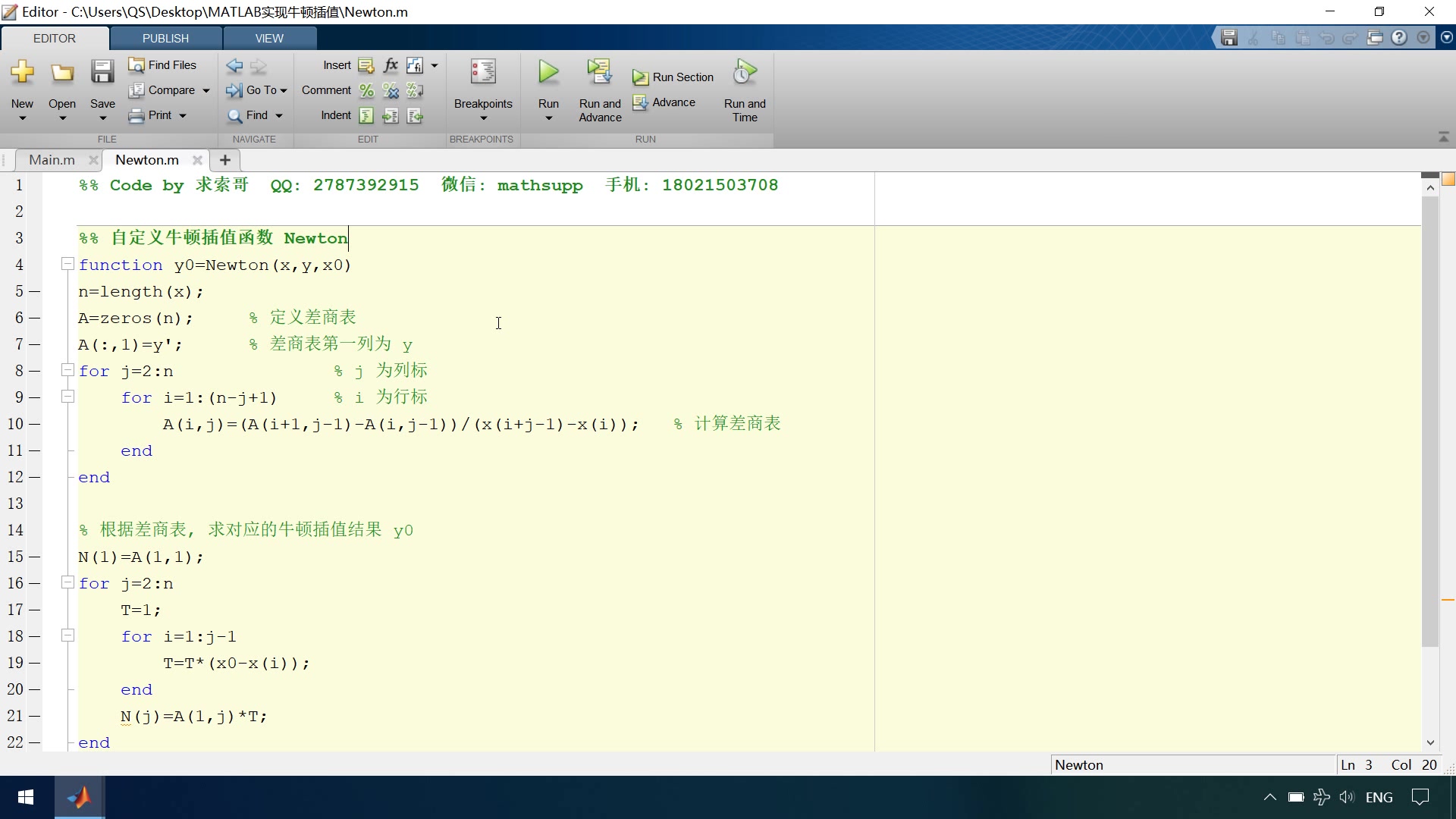
Task: Click the Run Section button
Action: 673,77
